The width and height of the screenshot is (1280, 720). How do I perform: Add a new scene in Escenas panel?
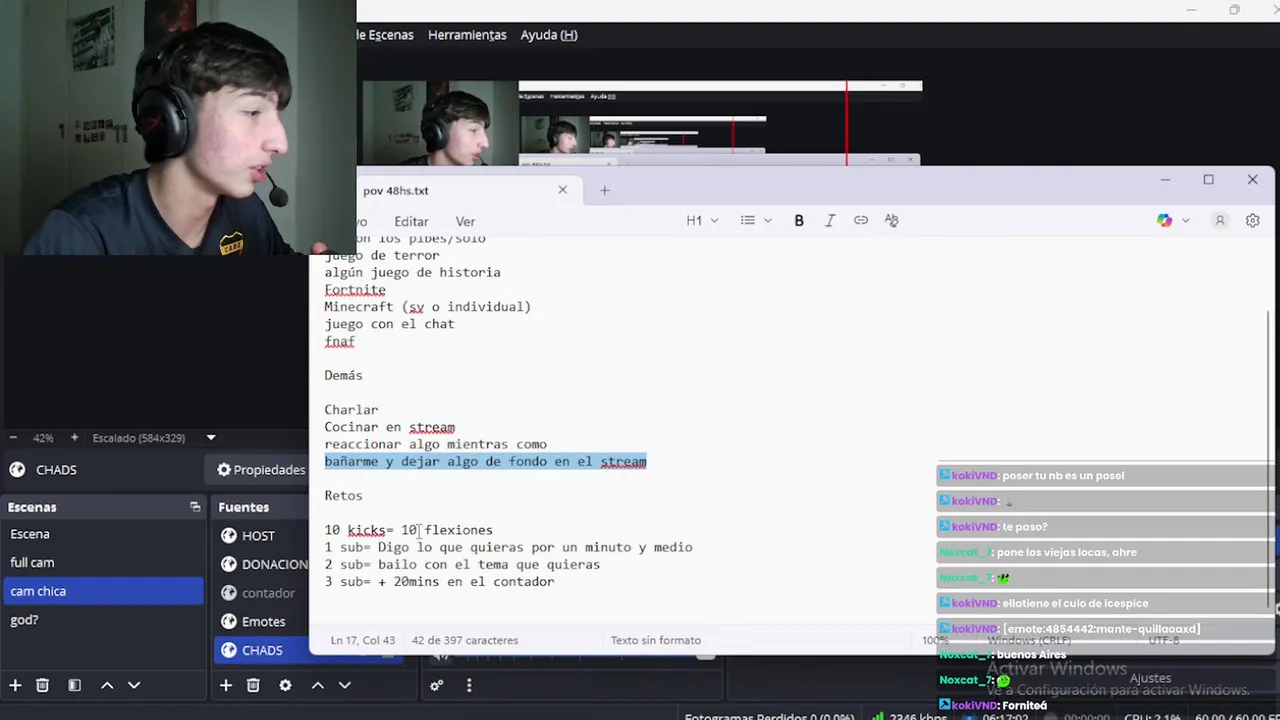point(15,685)
